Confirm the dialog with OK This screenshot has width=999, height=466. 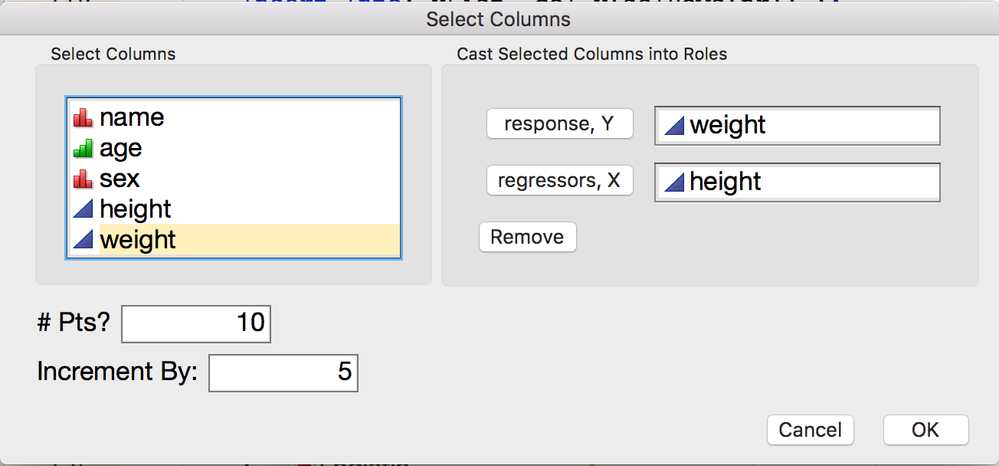[x=926, y=430]
